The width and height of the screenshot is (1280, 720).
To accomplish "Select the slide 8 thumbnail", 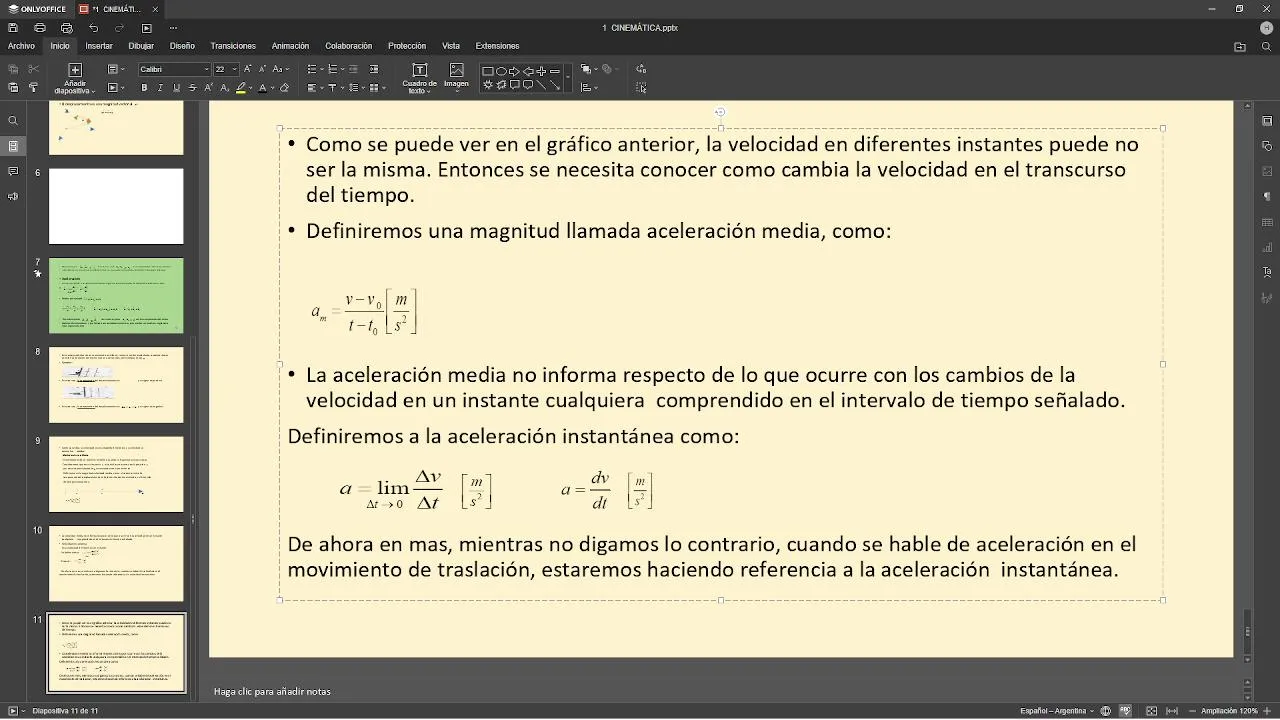I will pyautogui.click(x=116, y=385).
